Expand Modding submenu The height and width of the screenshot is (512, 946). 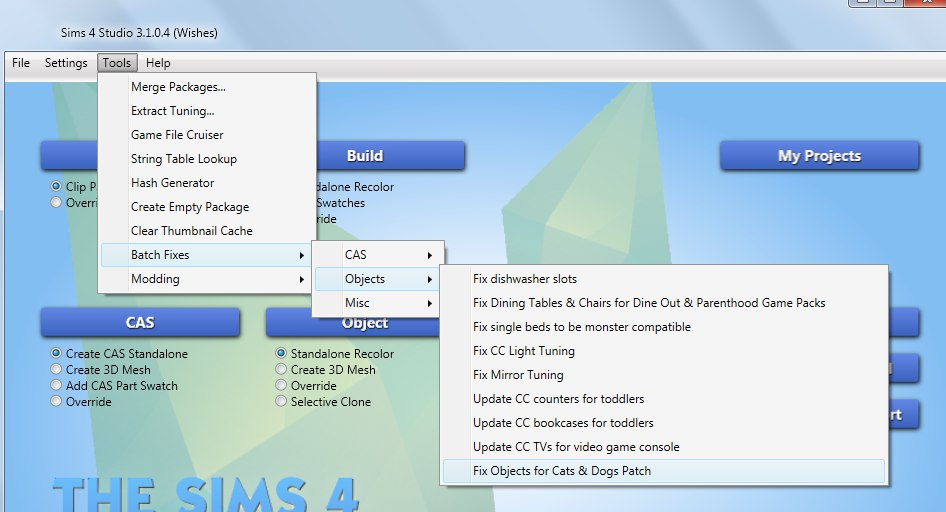click(x=207, y=279)
